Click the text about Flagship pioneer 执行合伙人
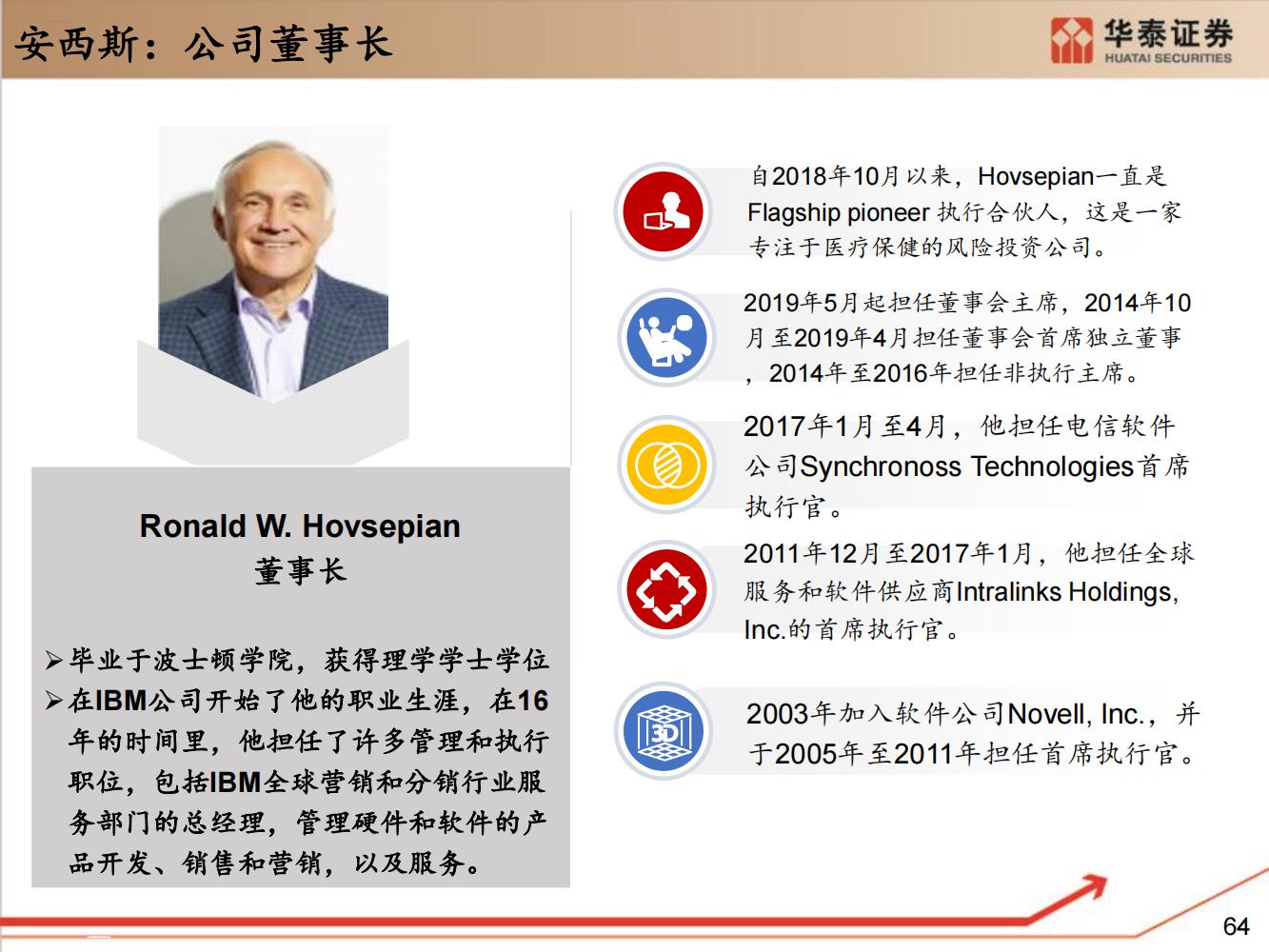The image size is (1269, 952). [964, 211]
